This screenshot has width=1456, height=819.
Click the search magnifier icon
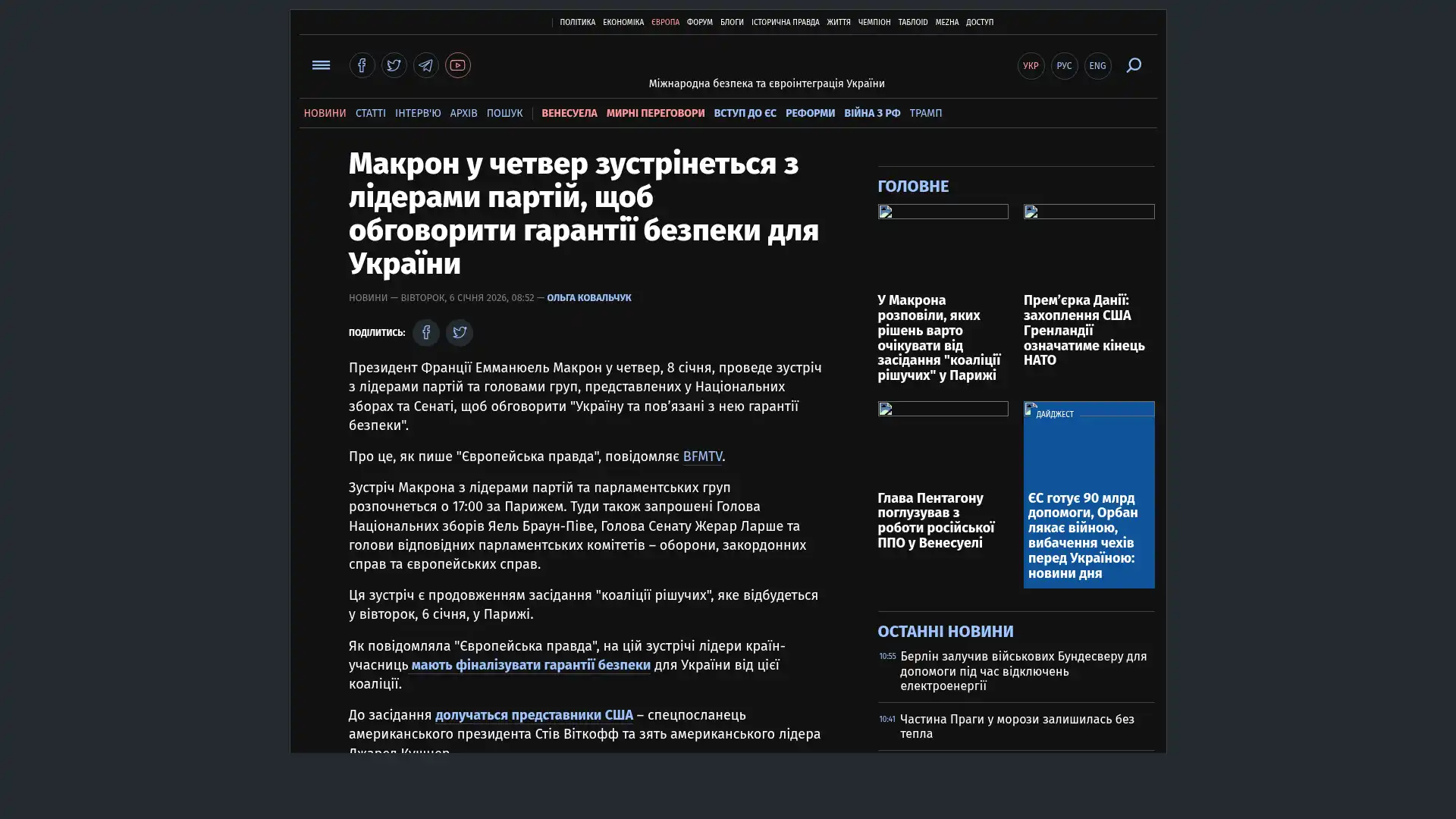[1133, 65]
